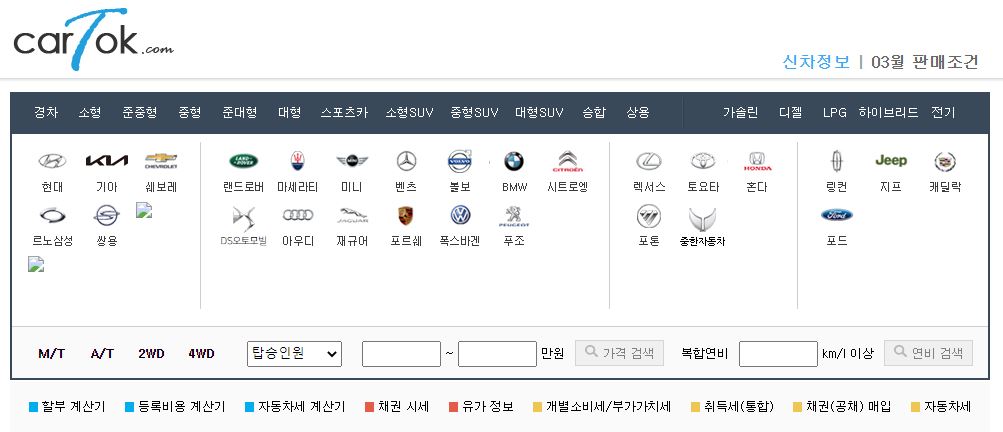Open the Mercedes-Benz (벤츠) star logo
Screen dimensions: 1003x432
pyautogui.click(x=406, y=161)
